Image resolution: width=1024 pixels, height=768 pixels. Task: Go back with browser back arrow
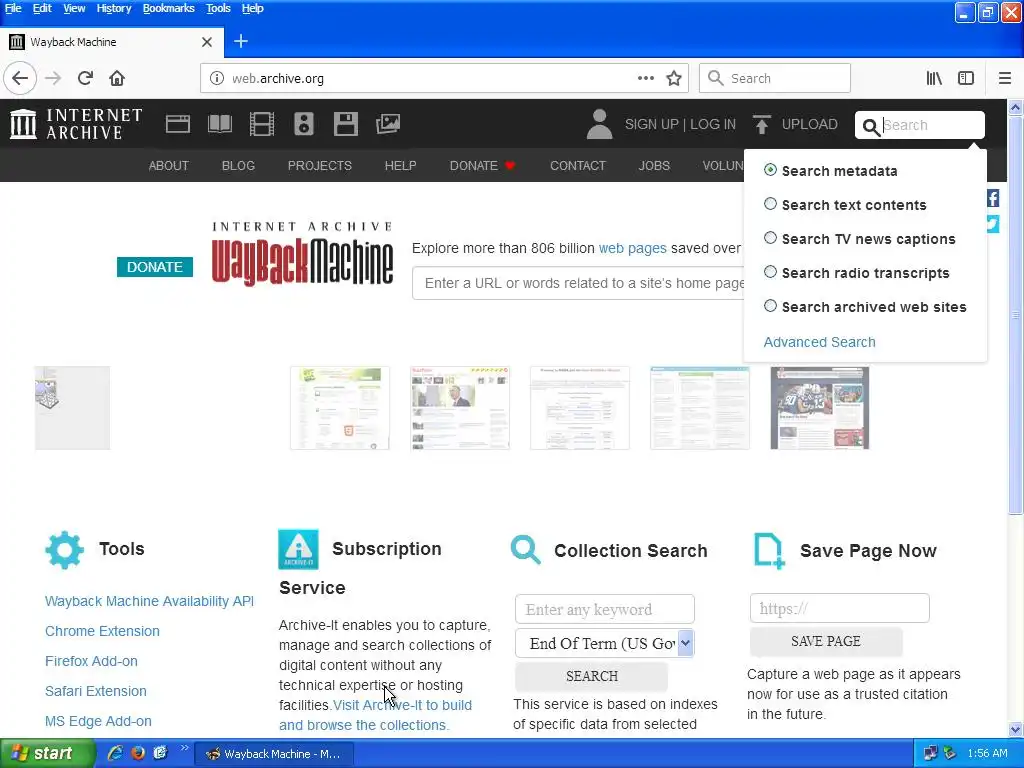pos(20,78)
